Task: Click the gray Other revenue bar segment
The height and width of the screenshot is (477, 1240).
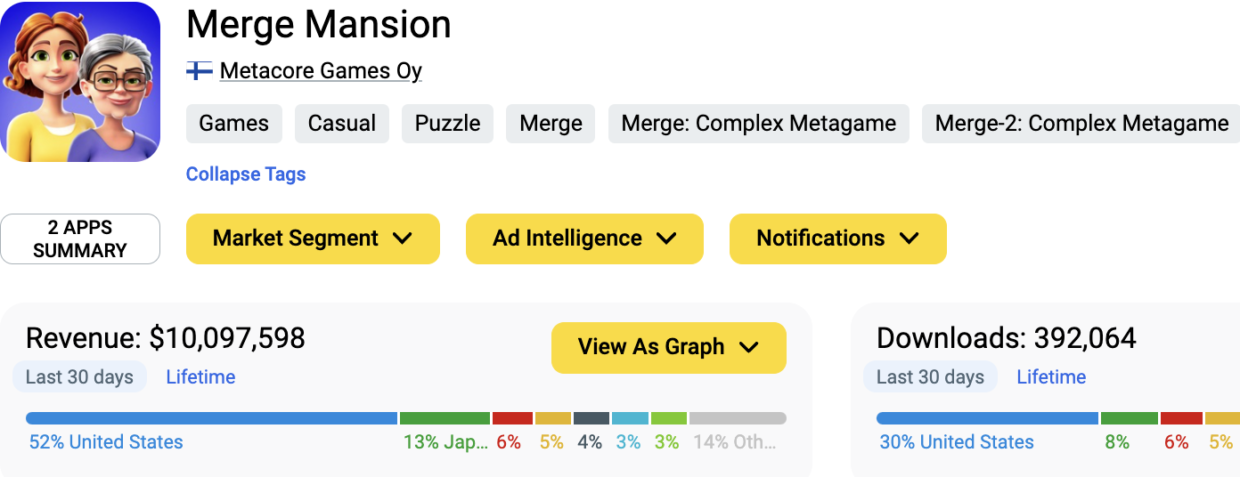Action: [737, 418]
